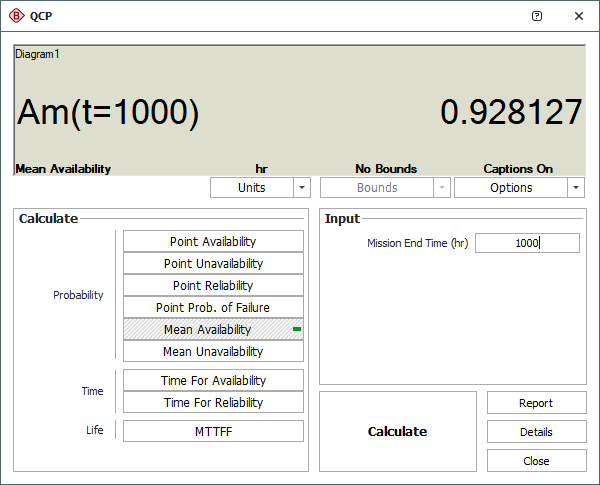Select Mean Unavailability calculation
Screen dimensions: 600x485
(x=213, y=351)
